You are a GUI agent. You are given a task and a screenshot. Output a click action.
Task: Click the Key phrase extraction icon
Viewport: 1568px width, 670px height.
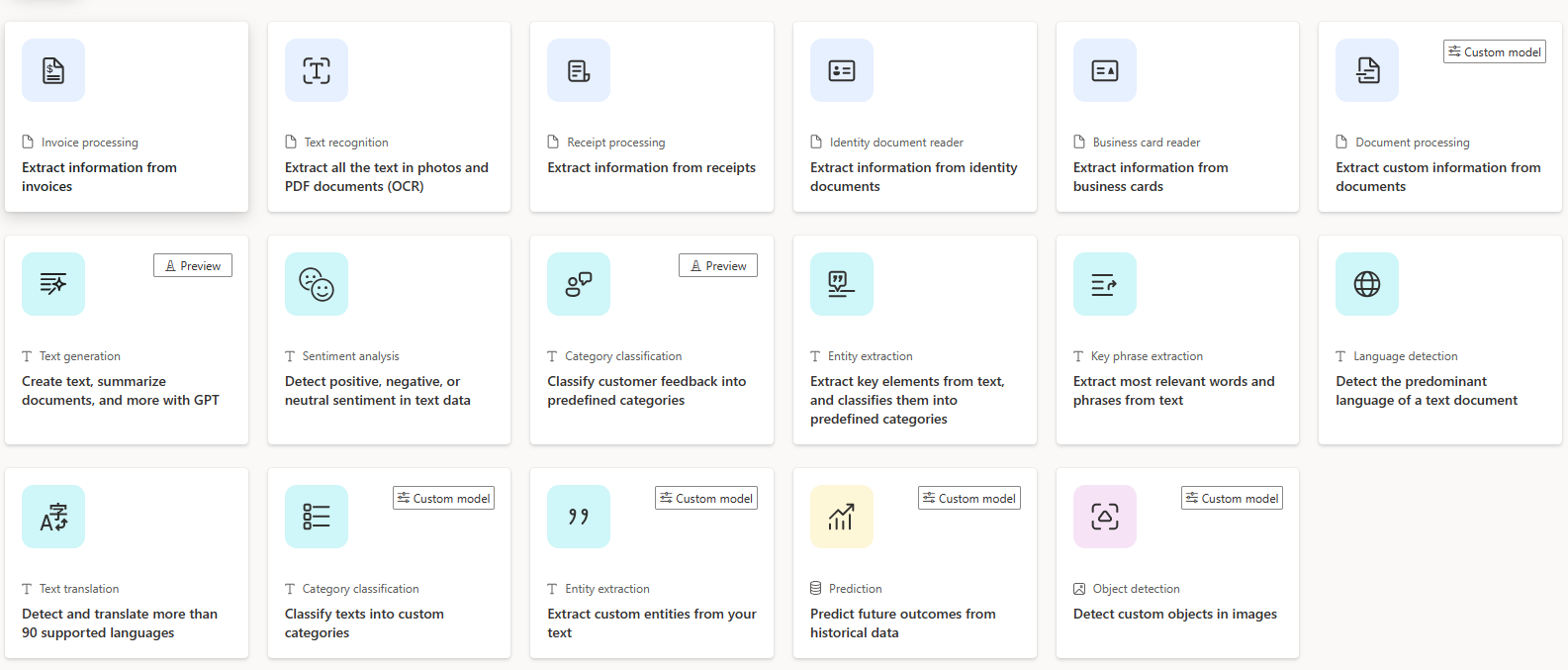click(x=1105, y=284)
